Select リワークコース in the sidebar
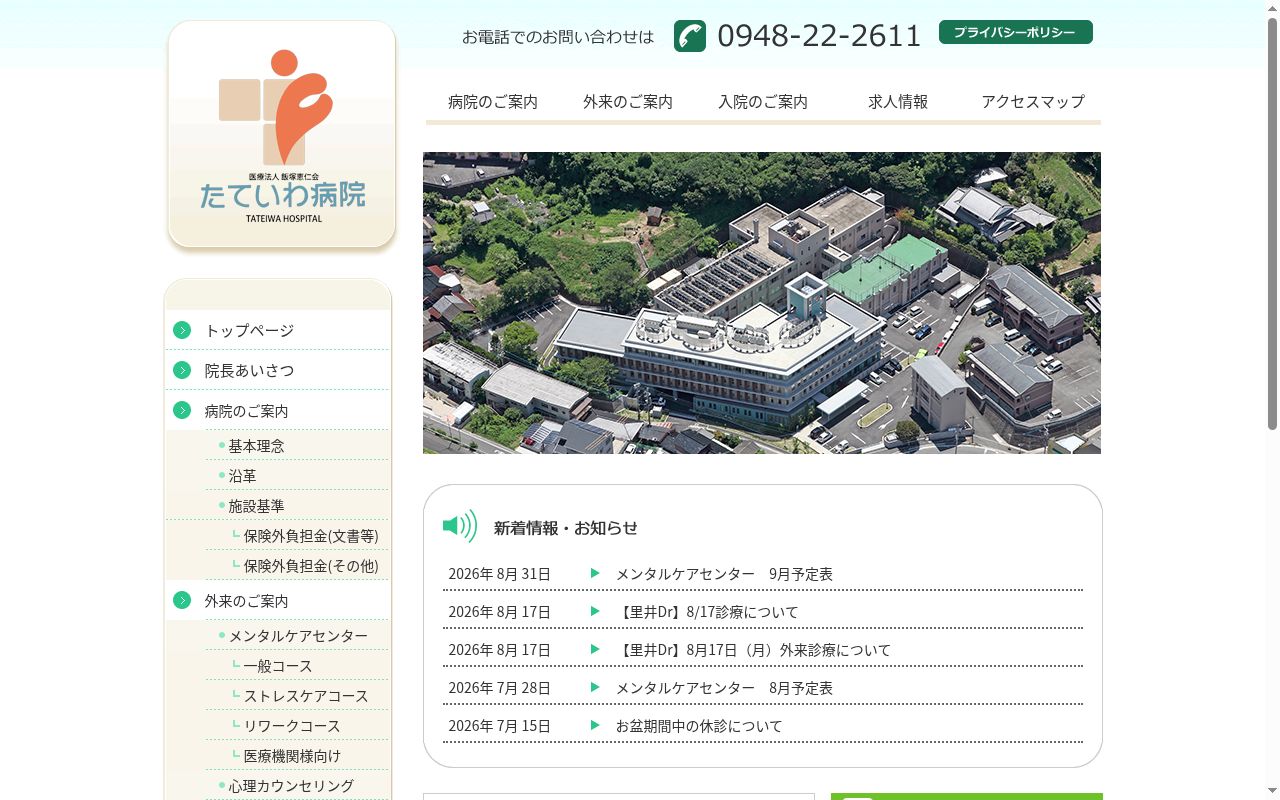 pos(292,726)
